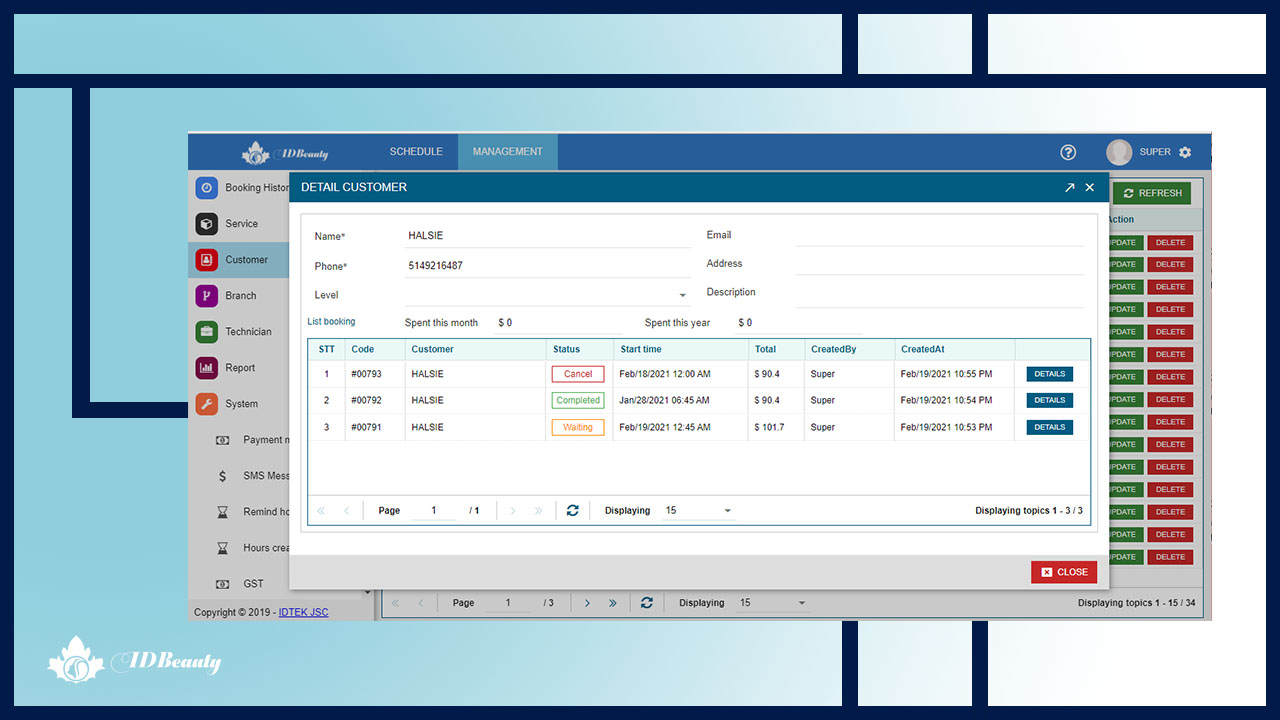This screenshot has width=1280, height=720.
Task: Click the user avatar picture
Action: 1119,152
